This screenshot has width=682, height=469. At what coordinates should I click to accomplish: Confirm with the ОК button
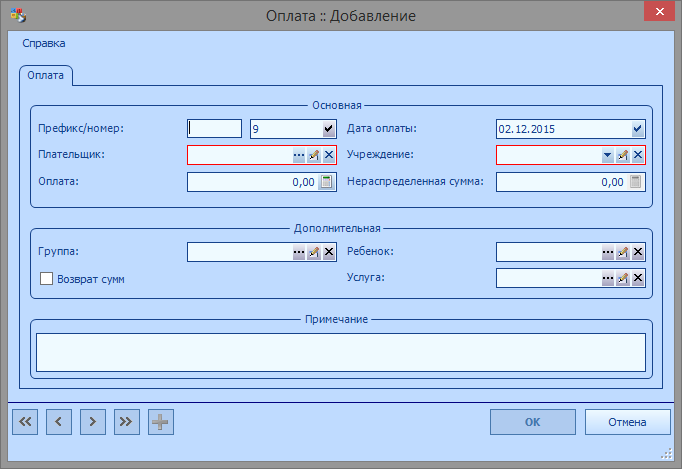click(x=532, y=422)
